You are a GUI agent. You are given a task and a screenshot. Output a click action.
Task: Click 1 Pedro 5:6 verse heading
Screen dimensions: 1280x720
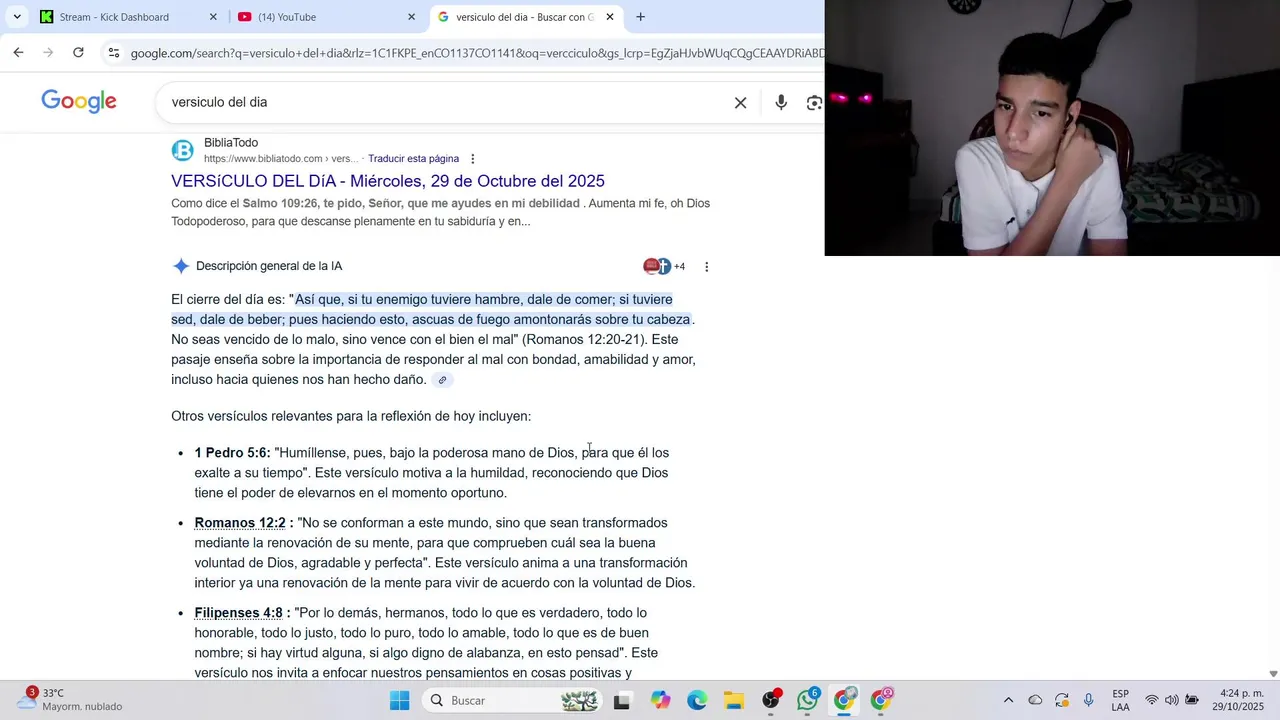(232, 453)
